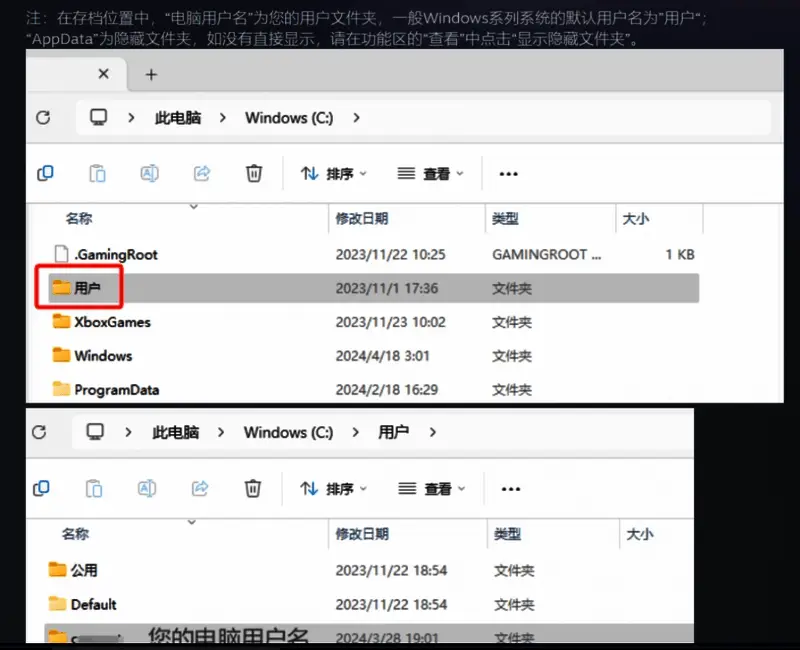Click the Refresh icon in the address bar
800x650 pixels.
(43, 117)
